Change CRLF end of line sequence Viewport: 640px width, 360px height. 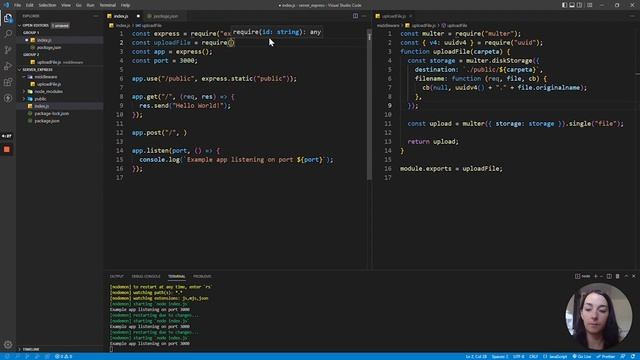(533, 356)
